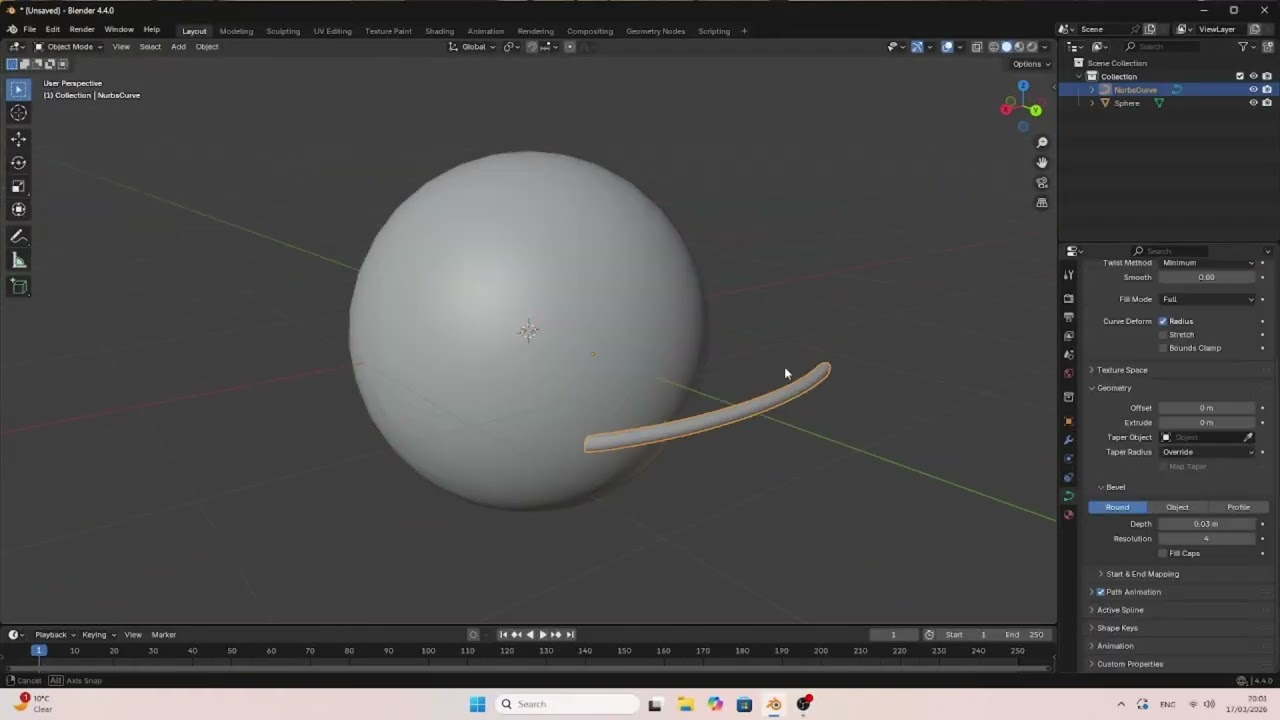Activate the Move tool
Viewport: 1280px width, 720px height.
point(18,139)
